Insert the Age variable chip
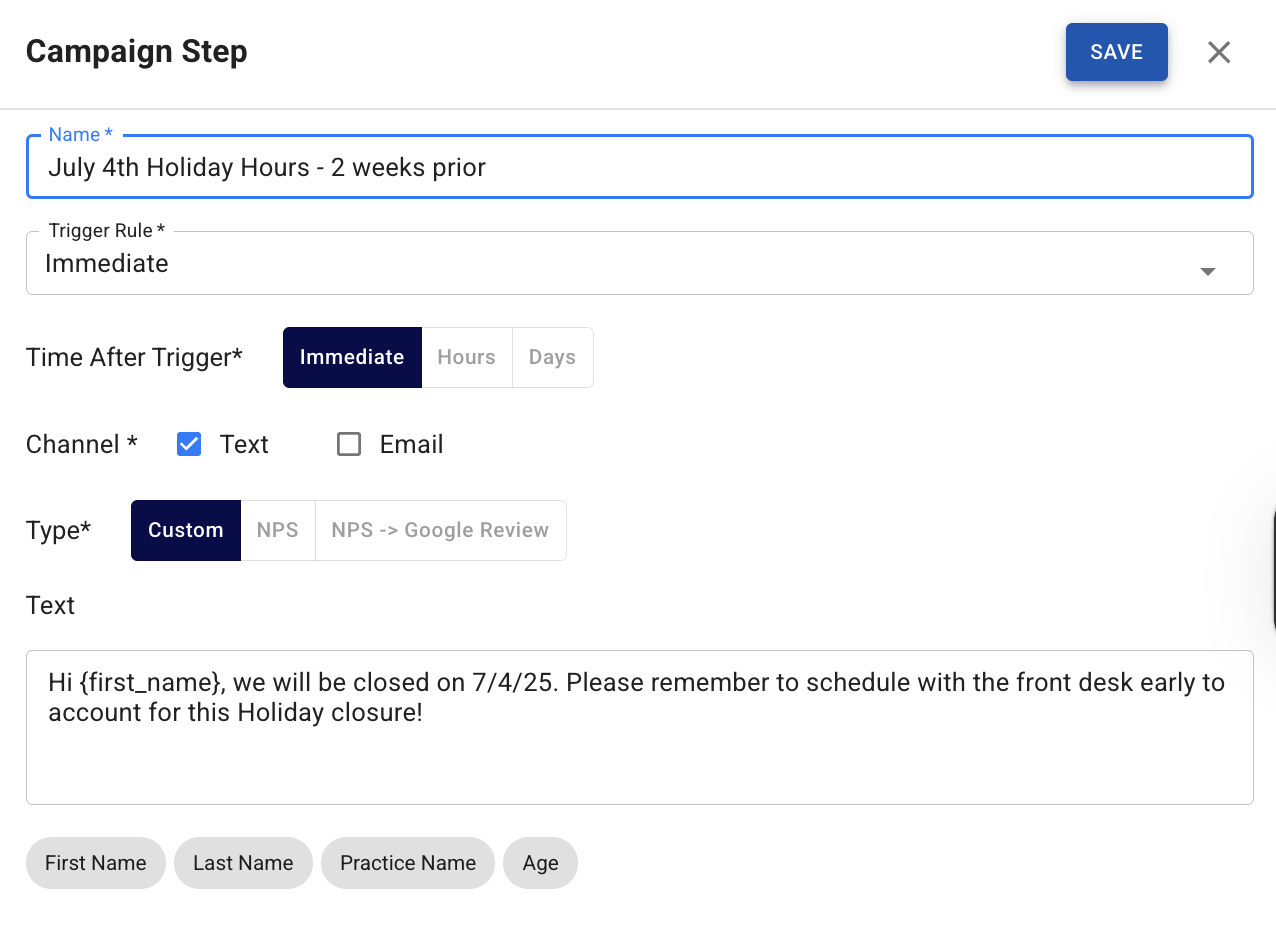This screenshot has height=942, width=1276. [540, 863]
